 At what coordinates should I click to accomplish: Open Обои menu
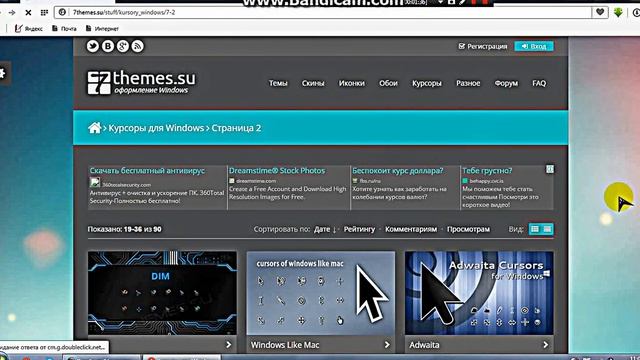[x=388, y=83]
